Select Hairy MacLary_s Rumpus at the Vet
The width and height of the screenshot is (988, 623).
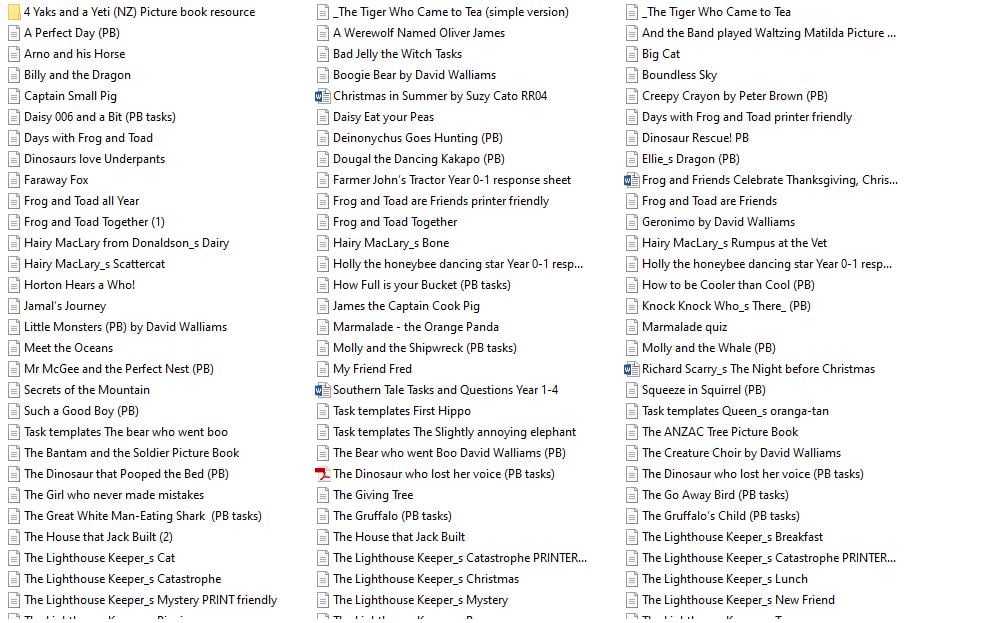734,243
